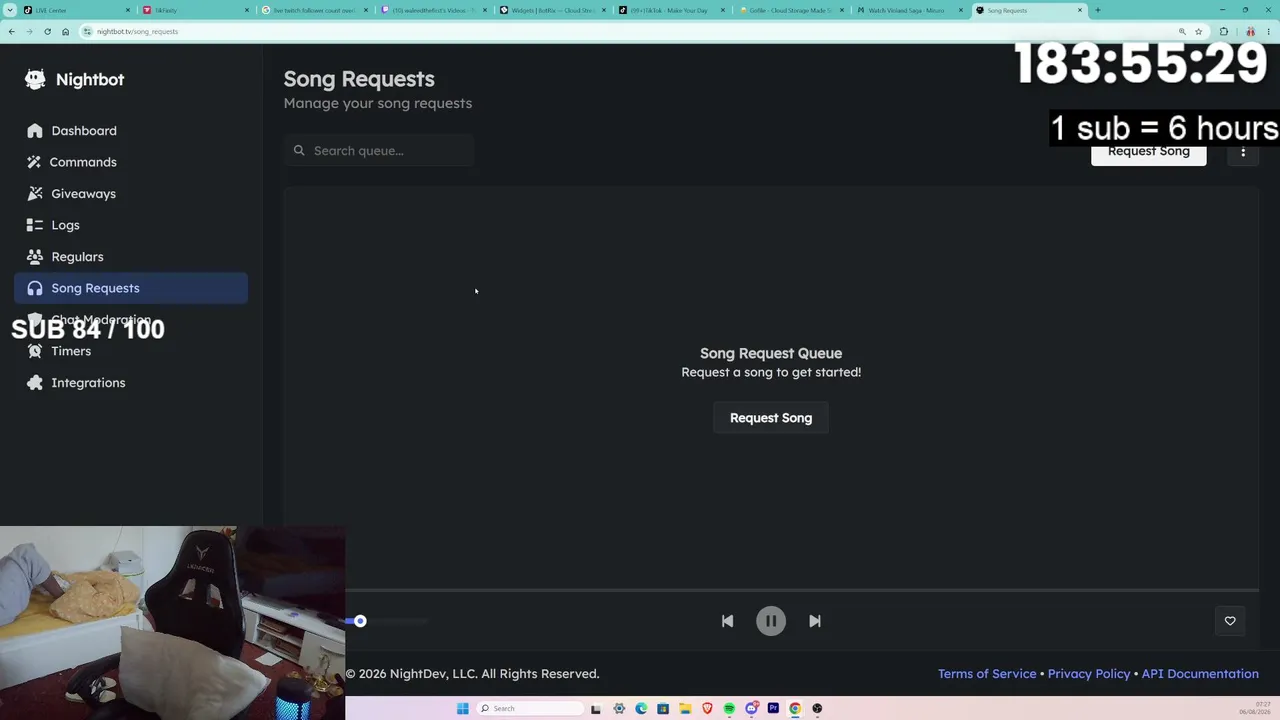Skip to previous song

click(727, 621)
